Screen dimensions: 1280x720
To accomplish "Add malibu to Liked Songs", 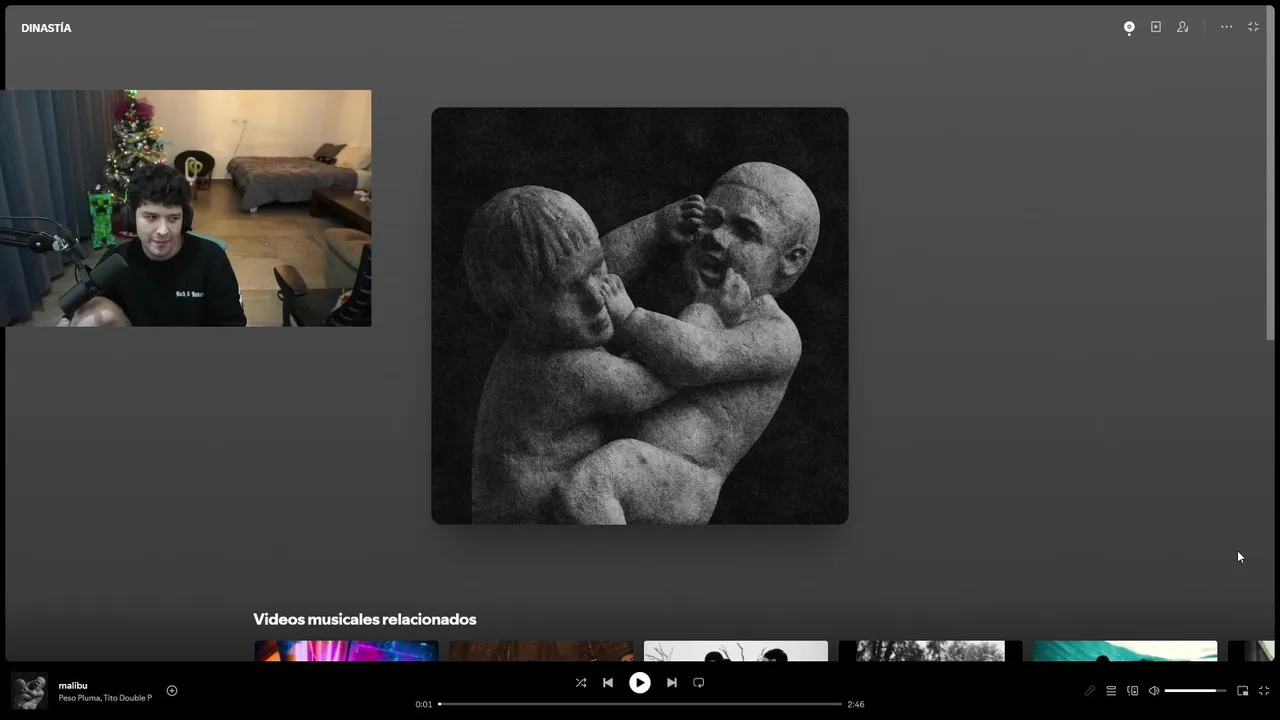I will pos(172,691).
